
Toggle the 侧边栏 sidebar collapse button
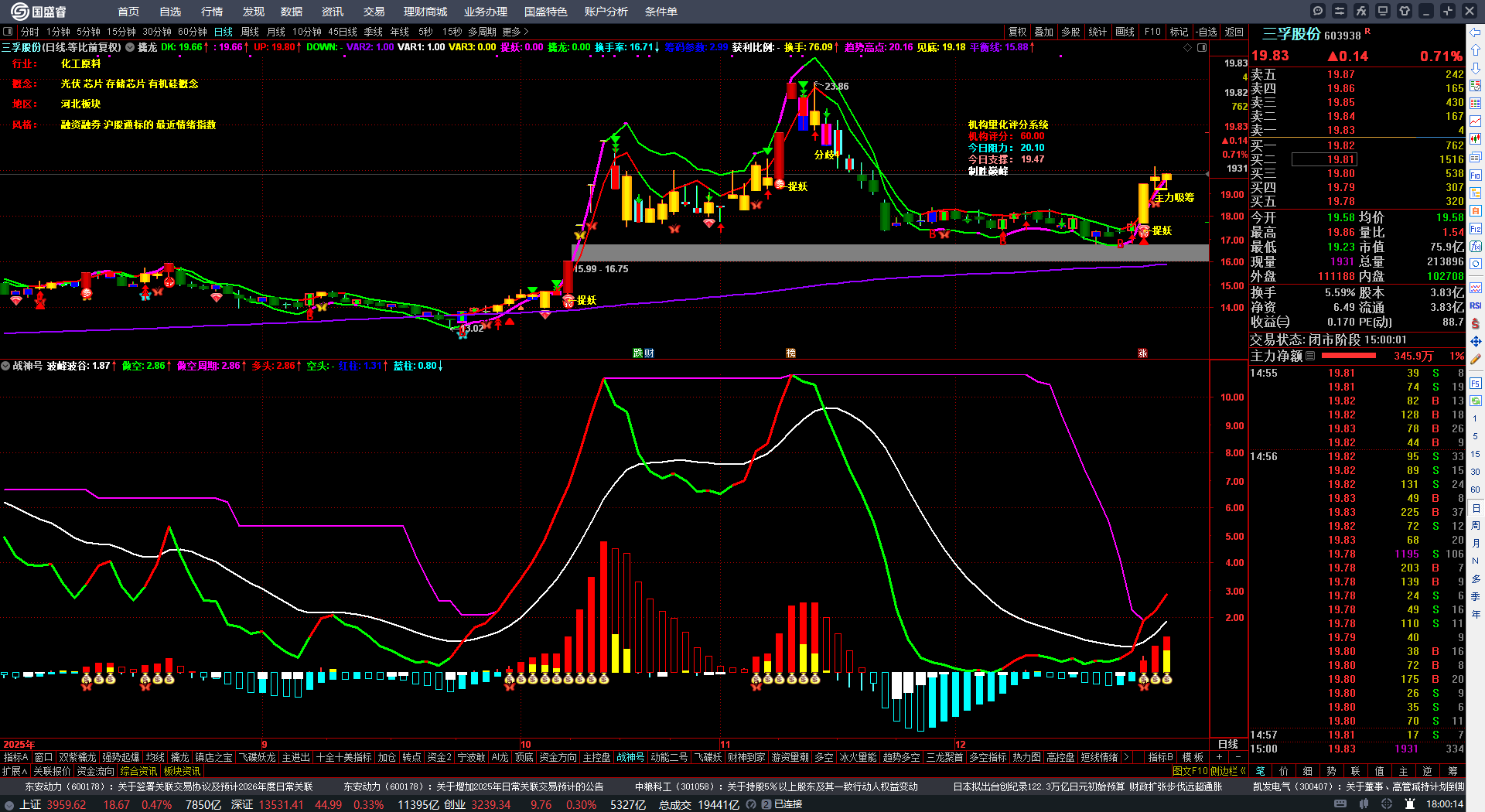[1228, 771]
